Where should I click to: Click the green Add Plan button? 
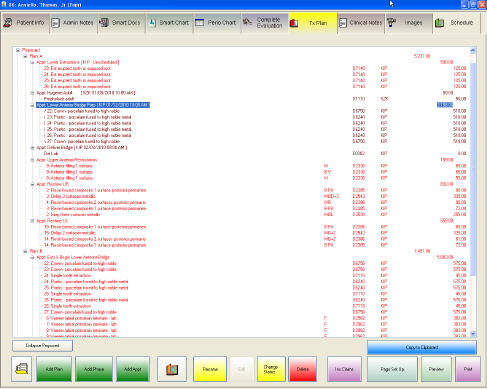coord(54,369)
